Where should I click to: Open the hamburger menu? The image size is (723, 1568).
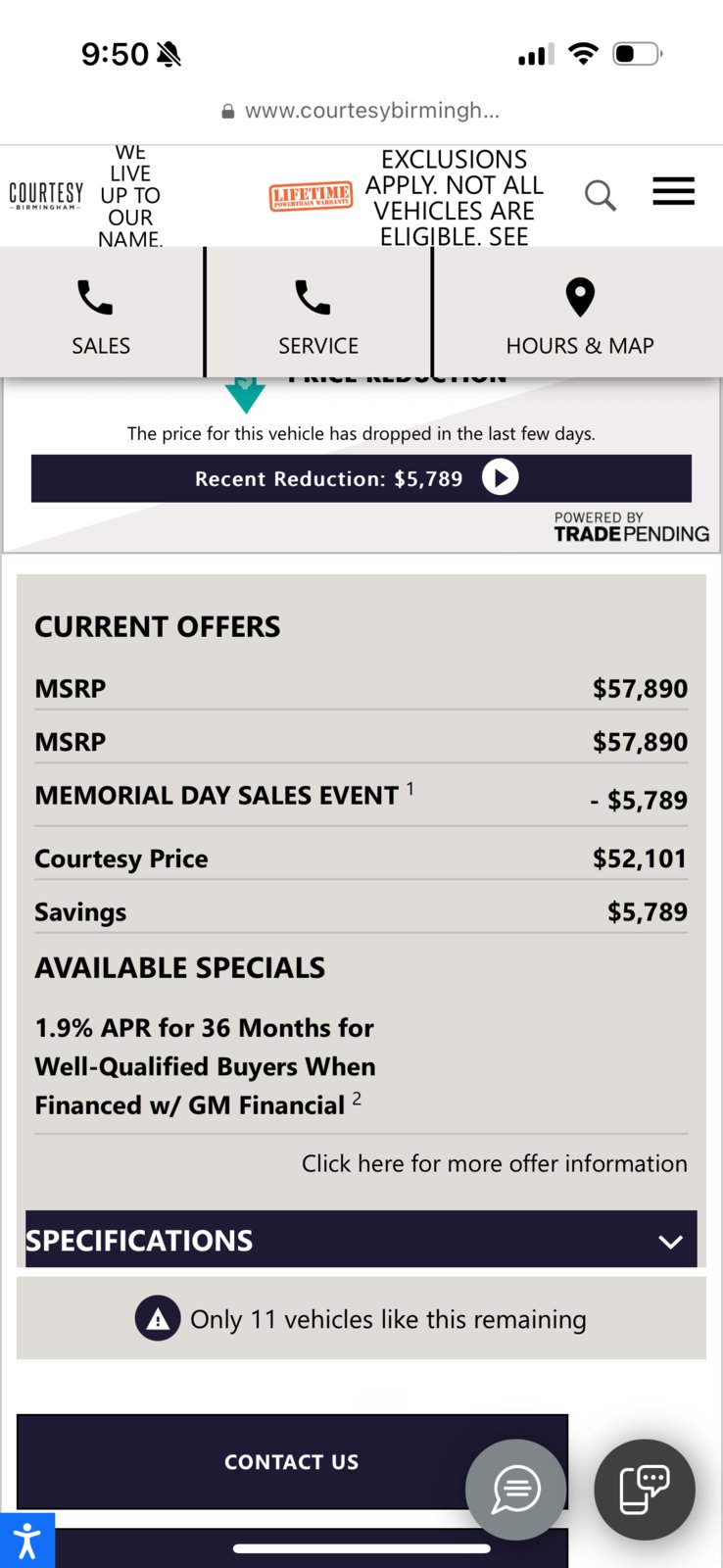click(x=674, y=191)
